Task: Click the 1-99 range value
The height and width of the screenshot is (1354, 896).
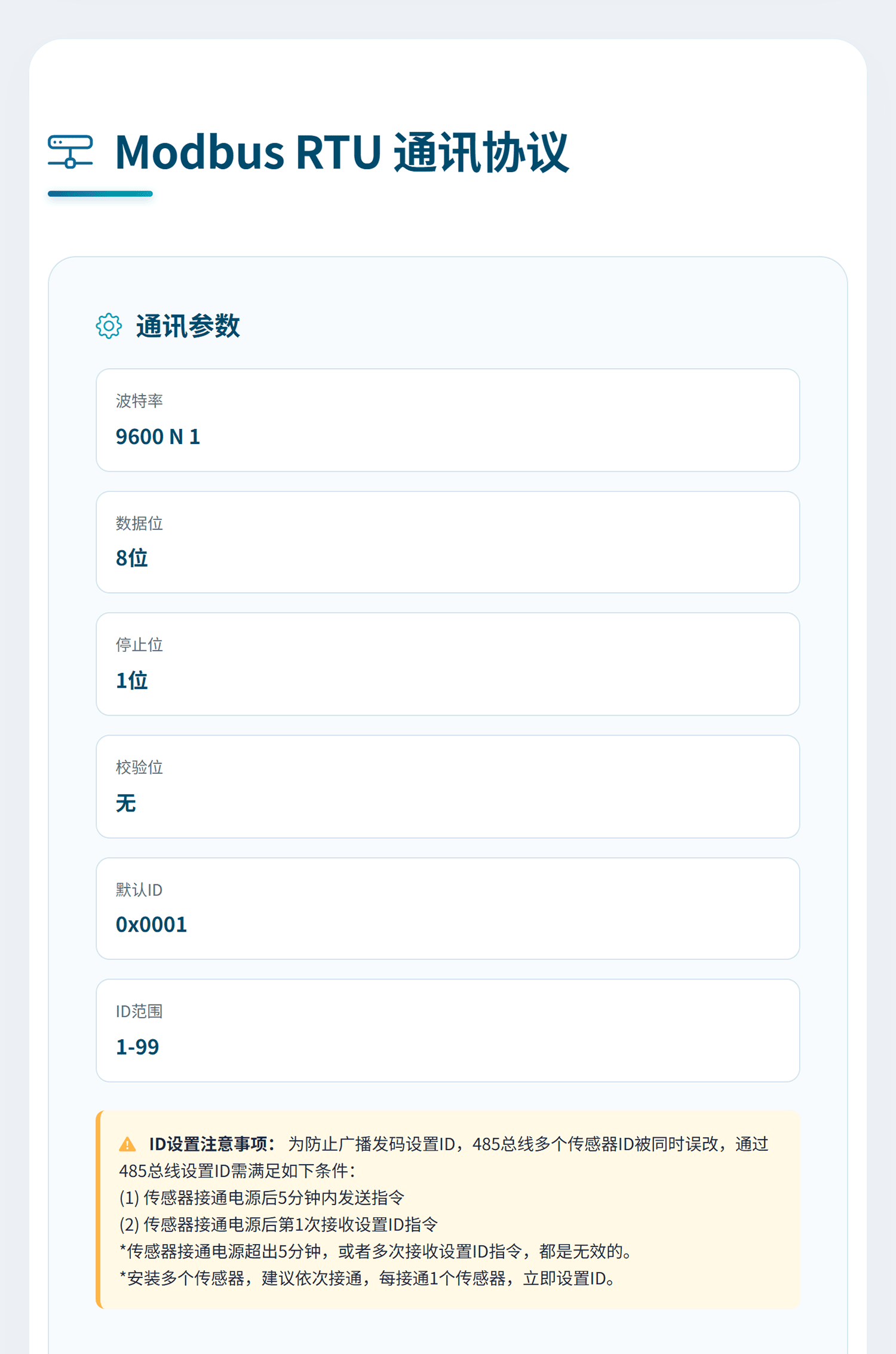Action: click(137, 1047)
